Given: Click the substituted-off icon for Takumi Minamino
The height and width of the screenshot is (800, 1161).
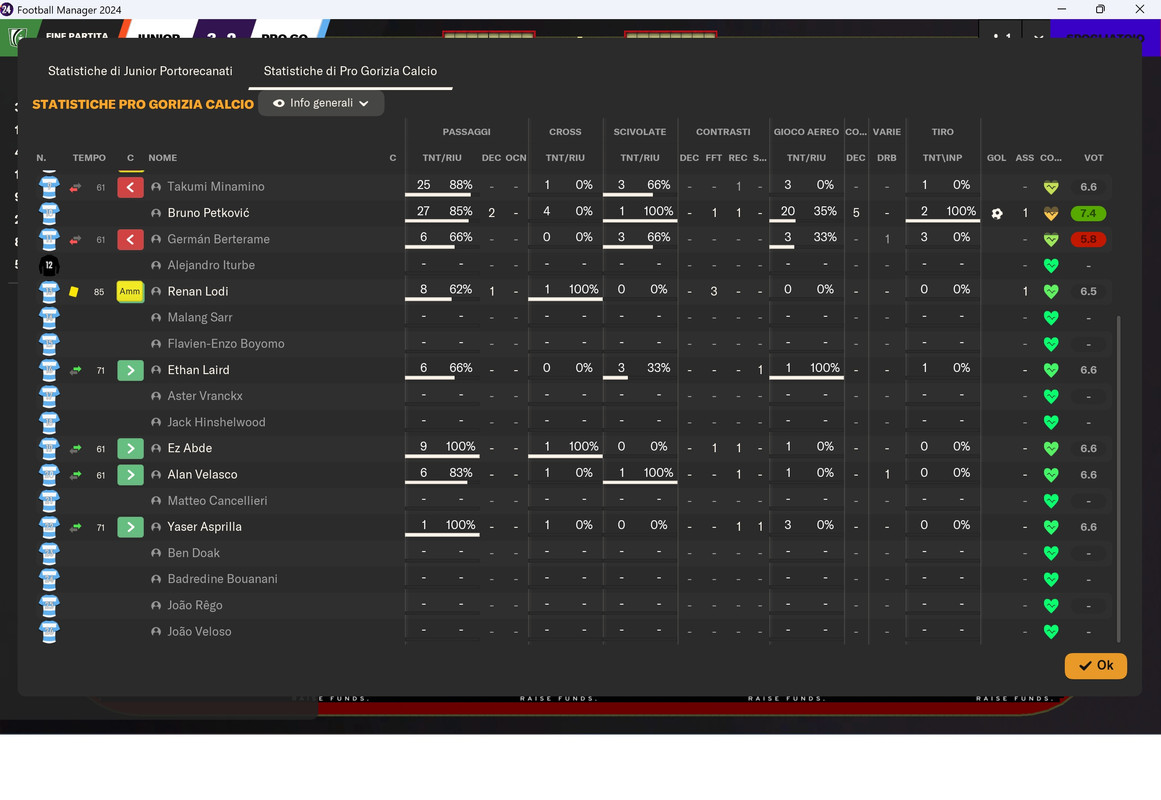Looking at the screenshot, I should click(130, 187).
